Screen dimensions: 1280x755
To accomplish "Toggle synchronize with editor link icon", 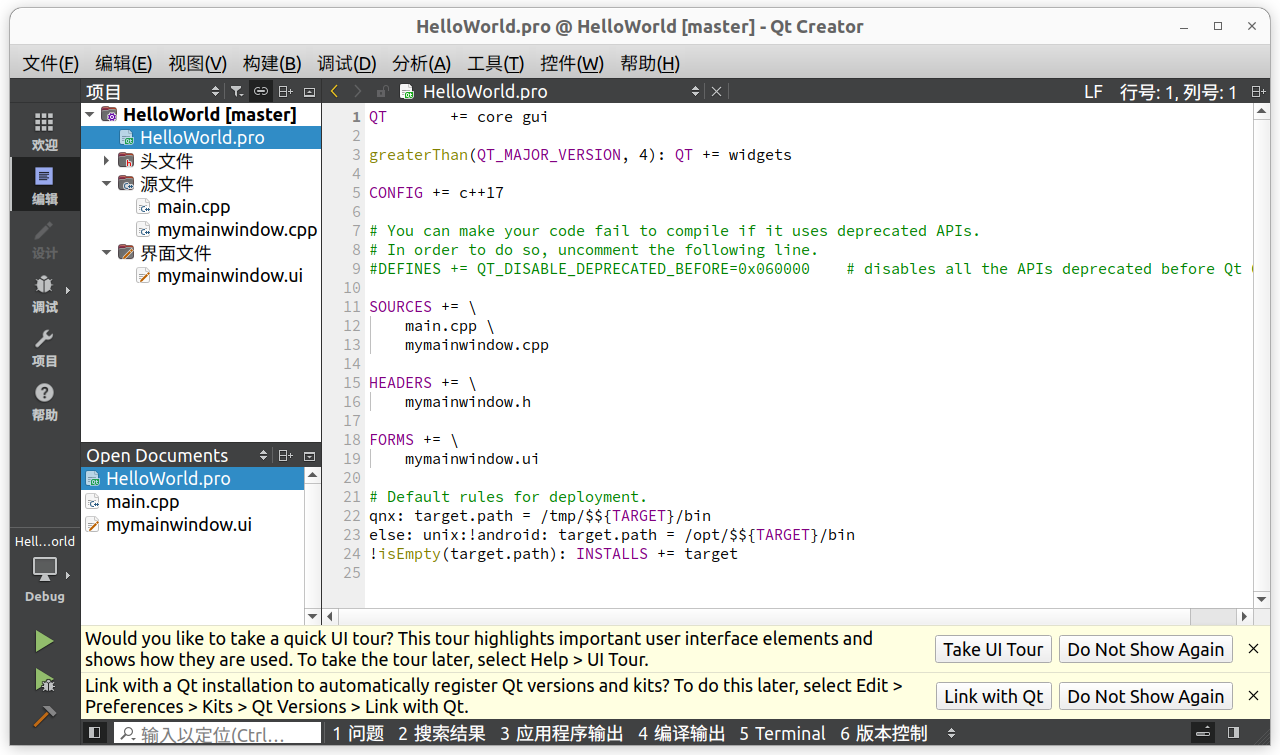I will pyautogui.click(x=260, y=91).
